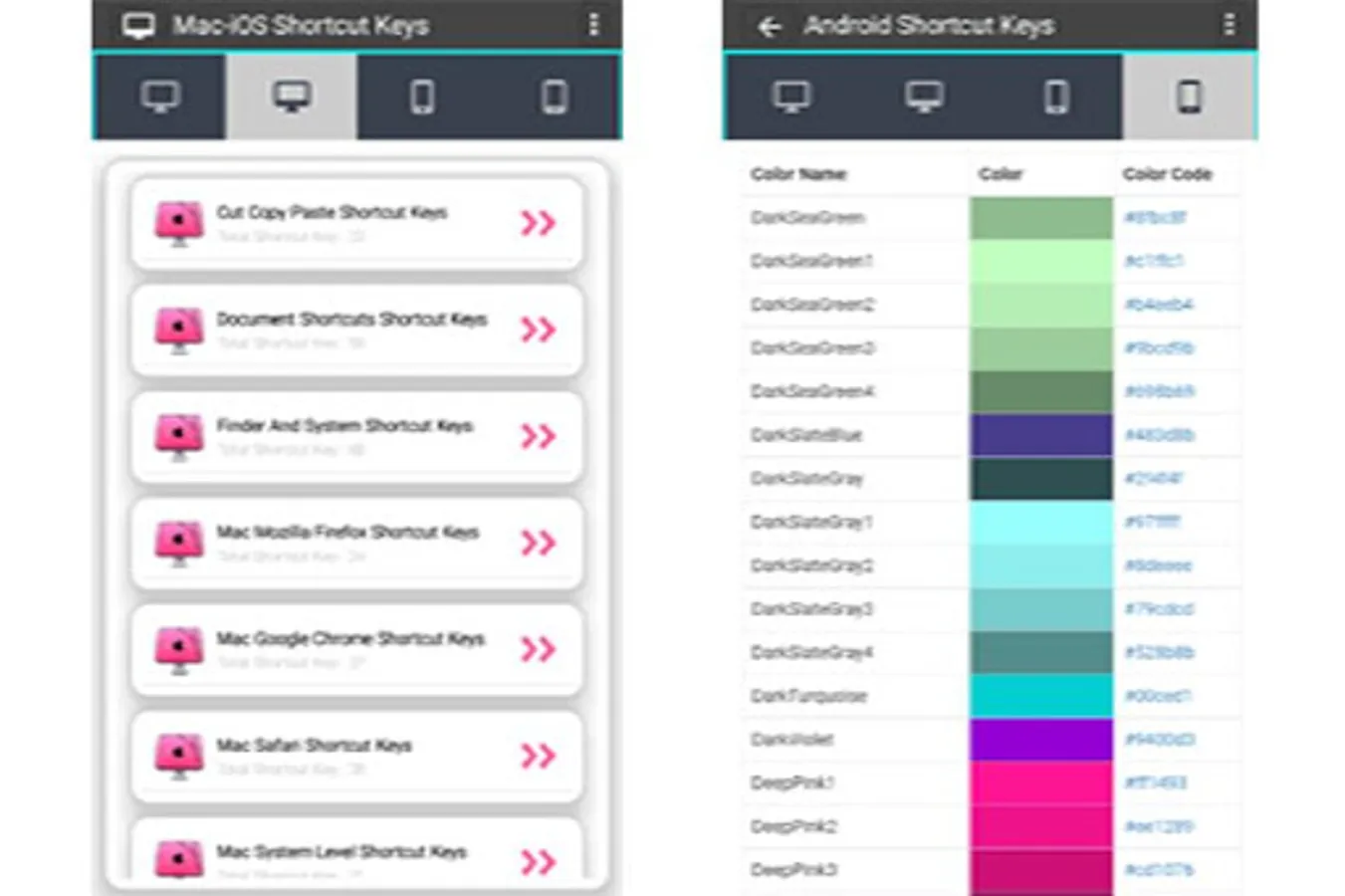The width and height of the screenshot is (1345, 896).
Task: Click the DarkSlateGray1 color swatch
Action: coord(1041,522)
